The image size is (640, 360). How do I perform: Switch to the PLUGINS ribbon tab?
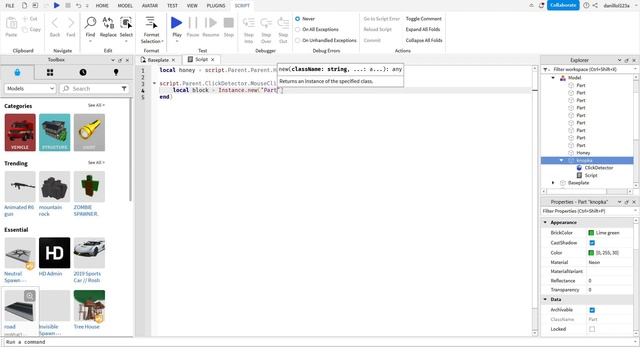tap(216, 6)
